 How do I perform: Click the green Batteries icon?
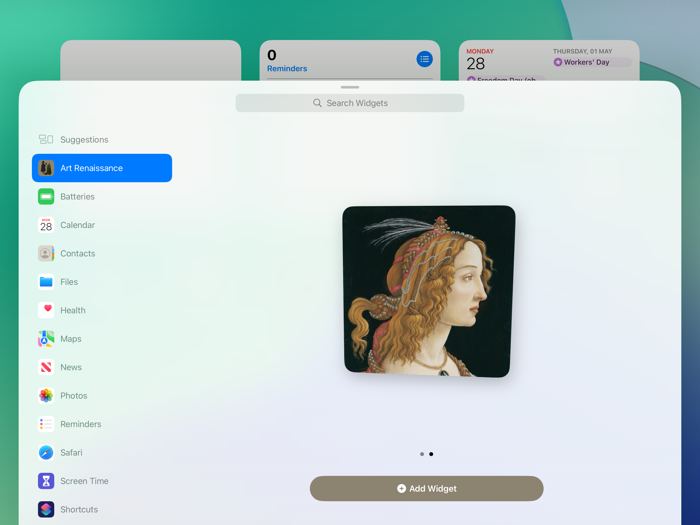coord(46,196)
